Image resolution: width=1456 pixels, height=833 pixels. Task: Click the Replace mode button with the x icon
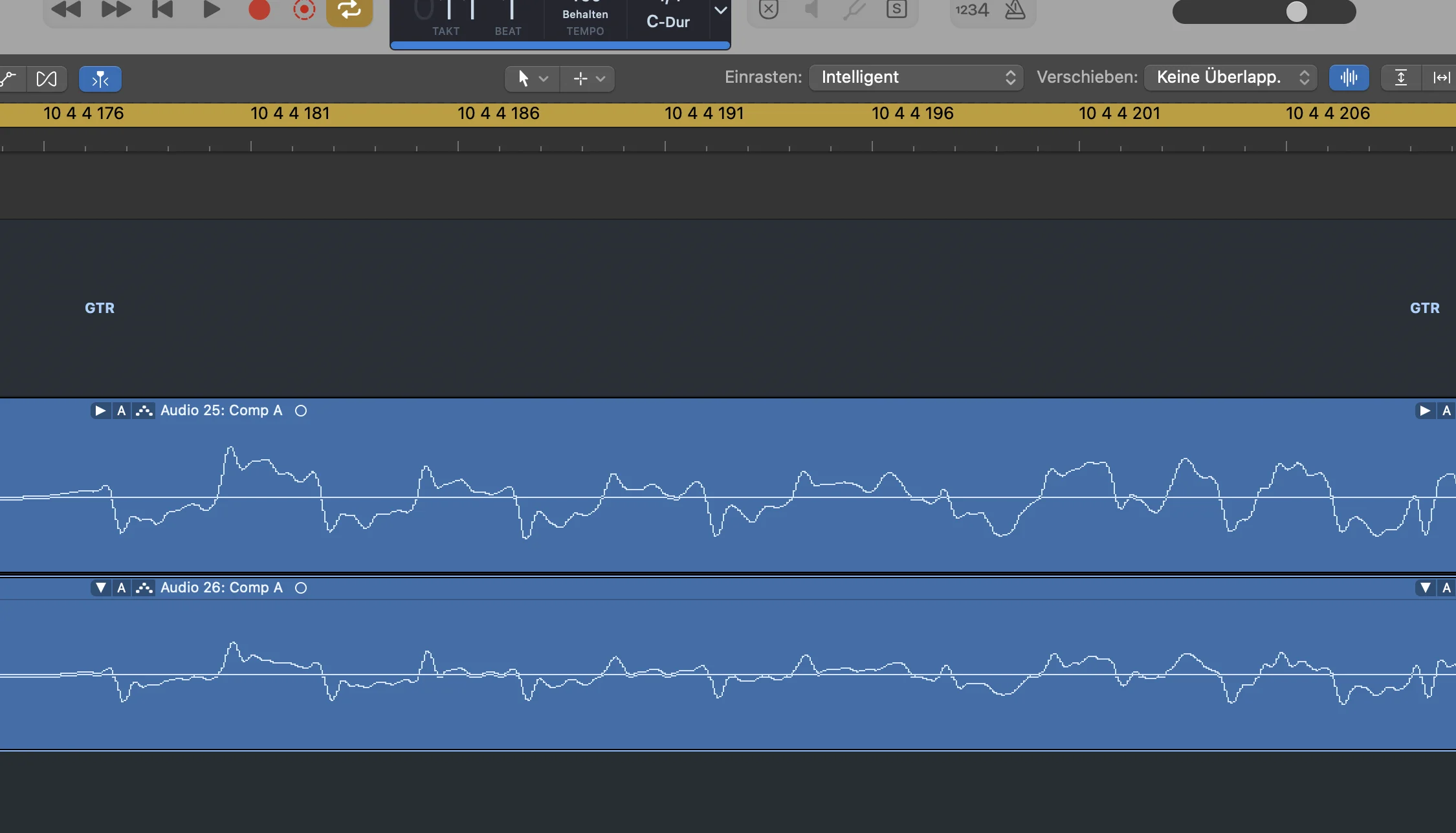tap(768, 9)
